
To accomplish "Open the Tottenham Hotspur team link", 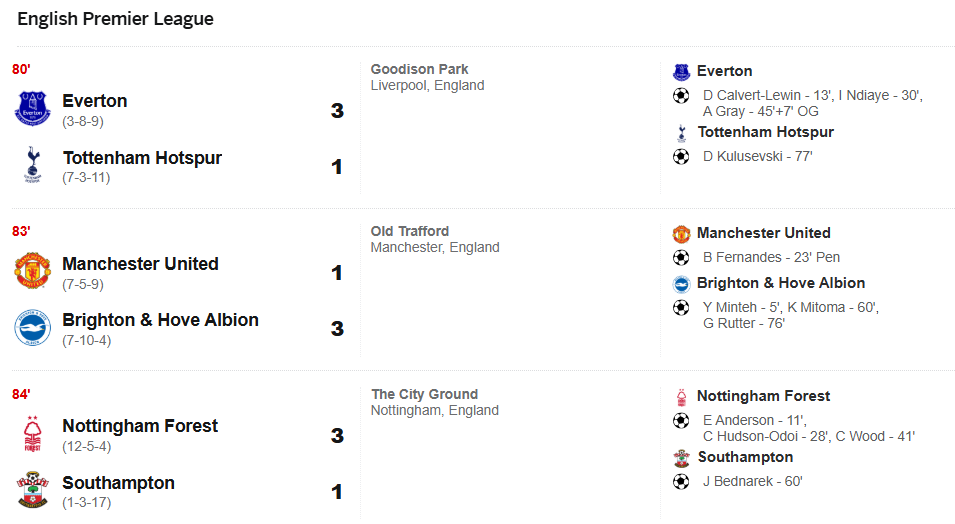I will (x=142, y=158).
